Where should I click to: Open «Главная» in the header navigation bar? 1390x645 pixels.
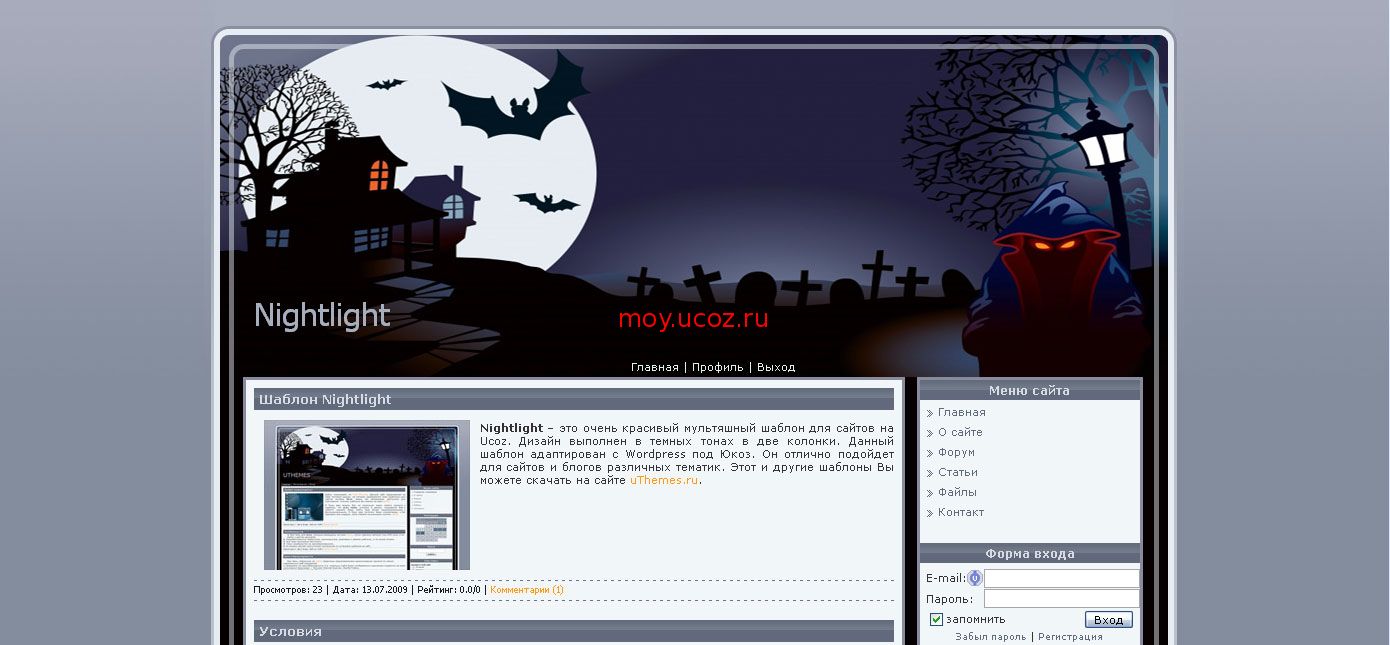(654, 367)
